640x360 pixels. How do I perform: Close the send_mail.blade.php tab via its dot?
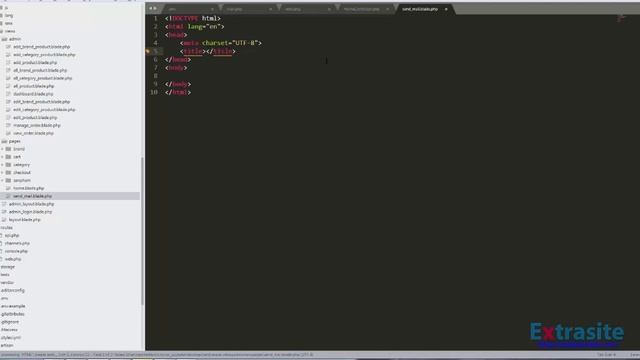click(x=446, y=9)
